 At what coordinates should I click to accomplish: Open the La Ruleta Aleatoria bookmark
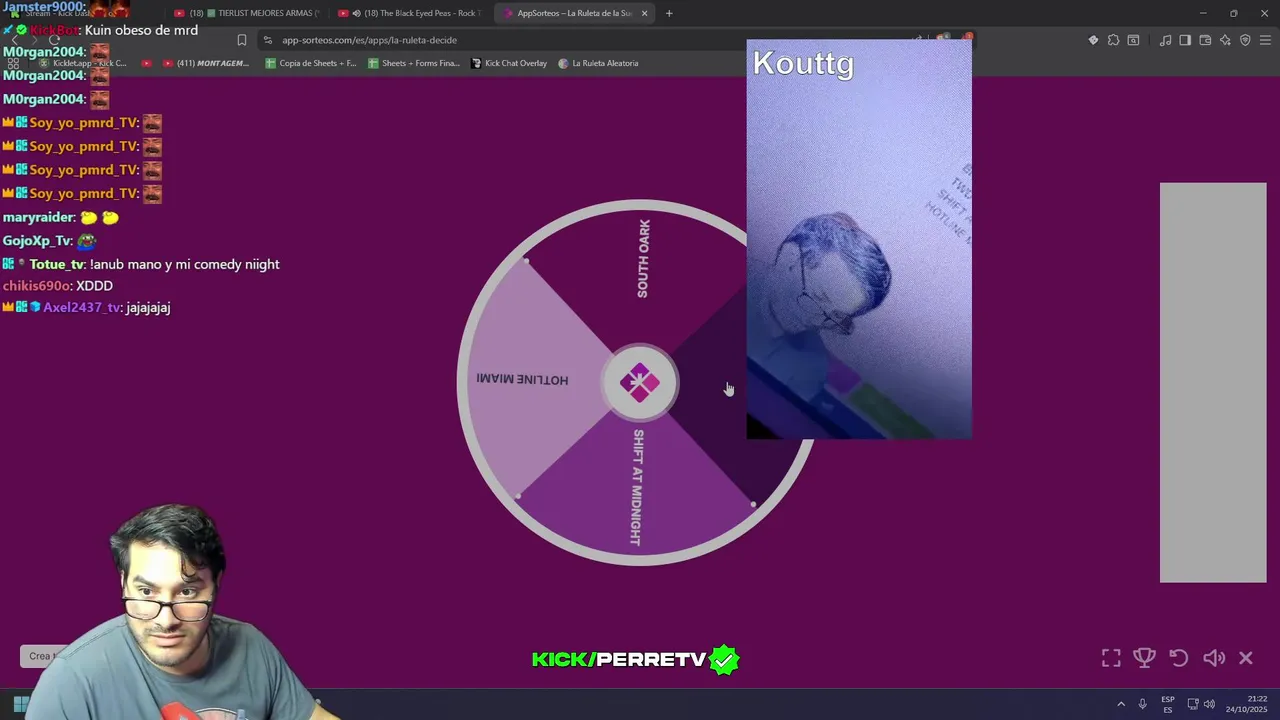click(598, 63)
